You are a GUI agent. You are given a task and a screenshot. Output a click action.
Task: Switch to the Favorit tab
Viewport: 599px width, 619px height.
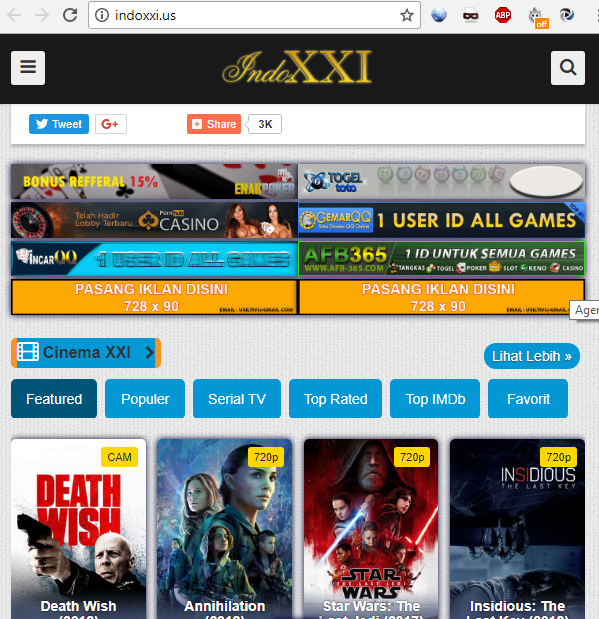click(x=528, y=399)
